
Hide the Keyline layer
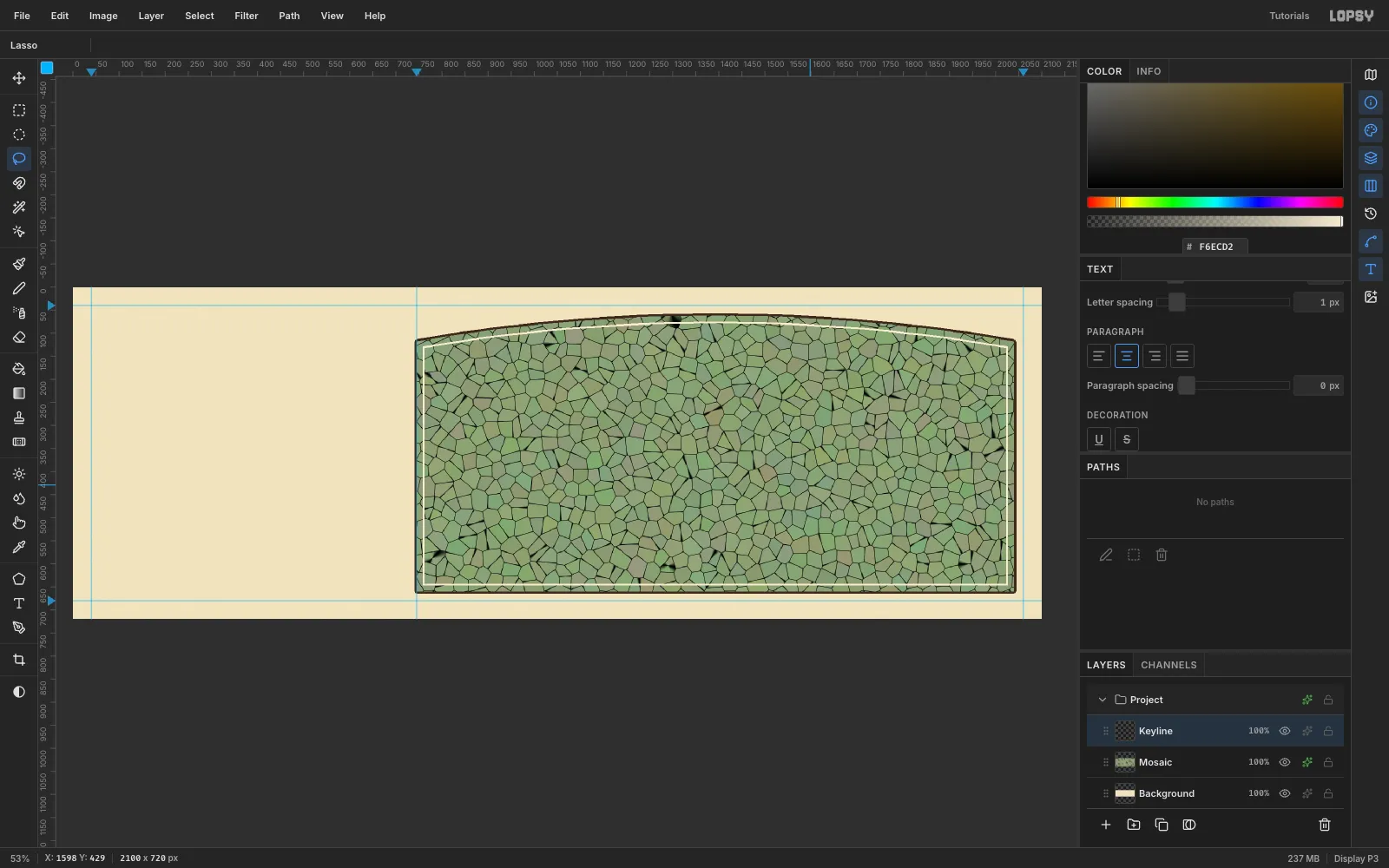[x=1285, y=731]
